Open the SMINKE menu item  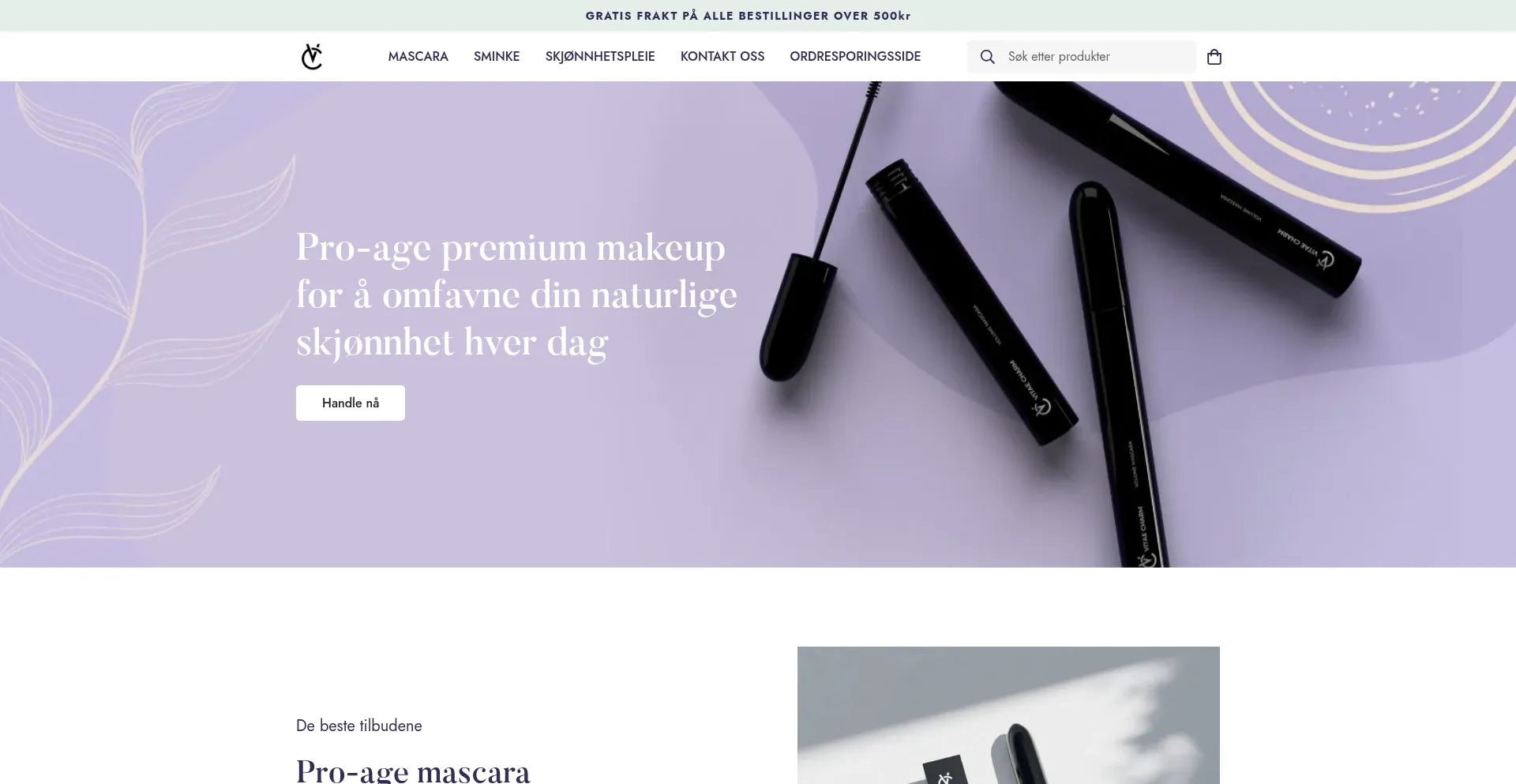[497, 57]
